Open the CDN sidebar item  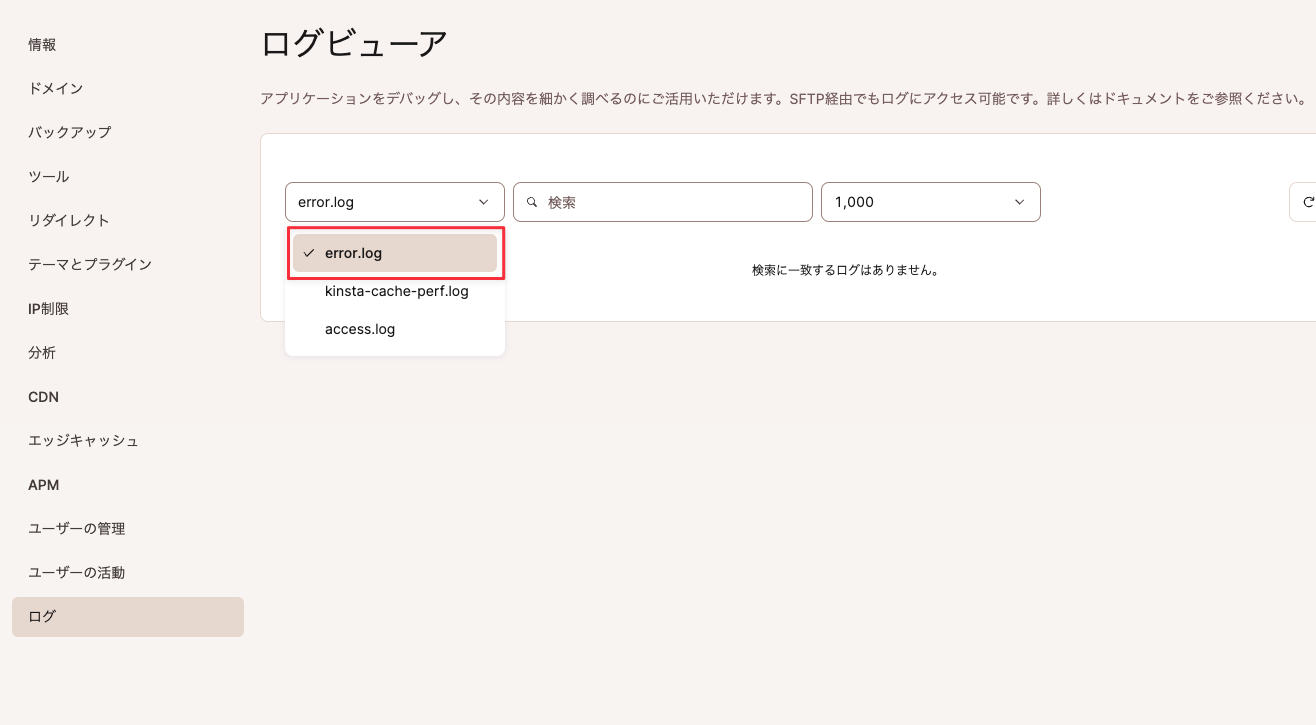coord(43,397)
